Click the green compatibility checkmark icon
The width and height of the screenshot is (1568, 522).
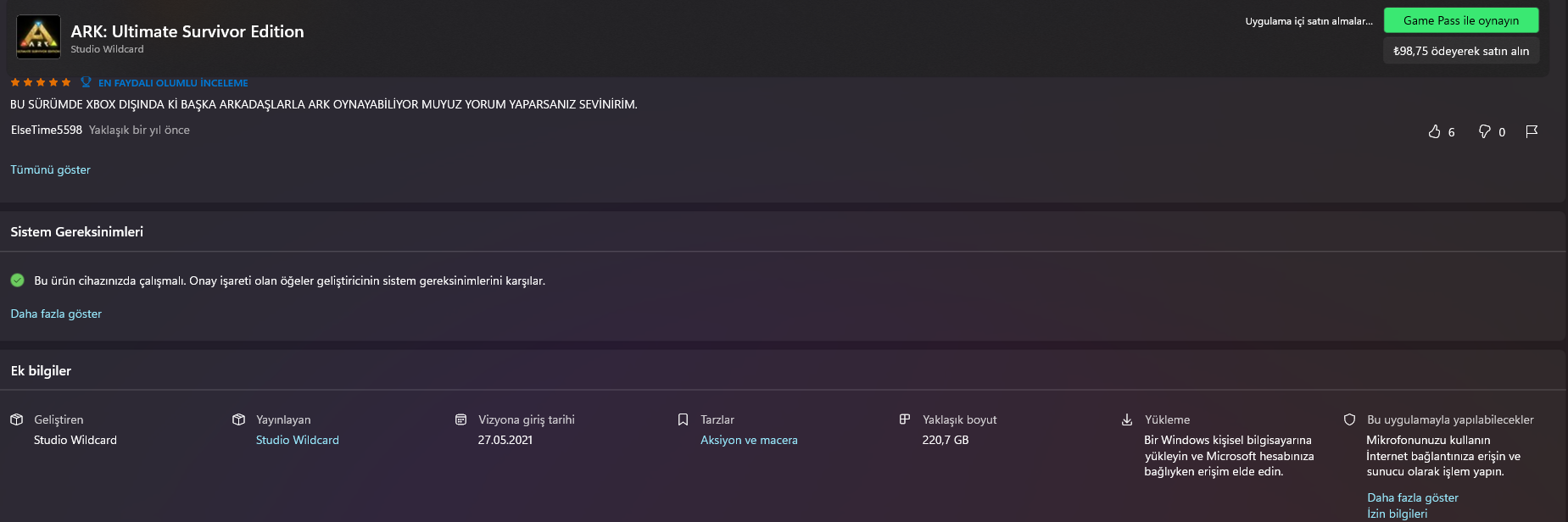tap(17, 280)
